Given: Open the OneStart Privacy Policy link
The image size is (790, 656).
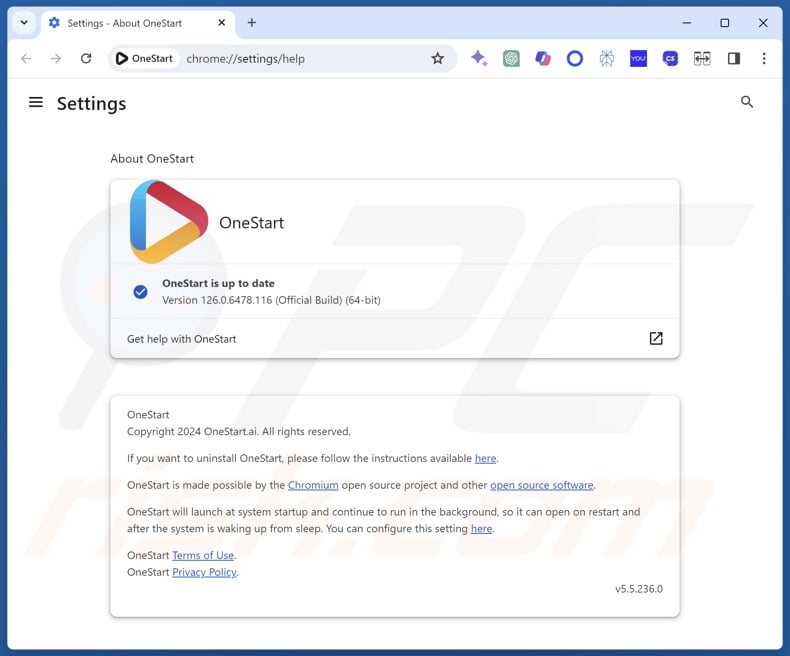Looking at the screenshot, I should (204, 572).
